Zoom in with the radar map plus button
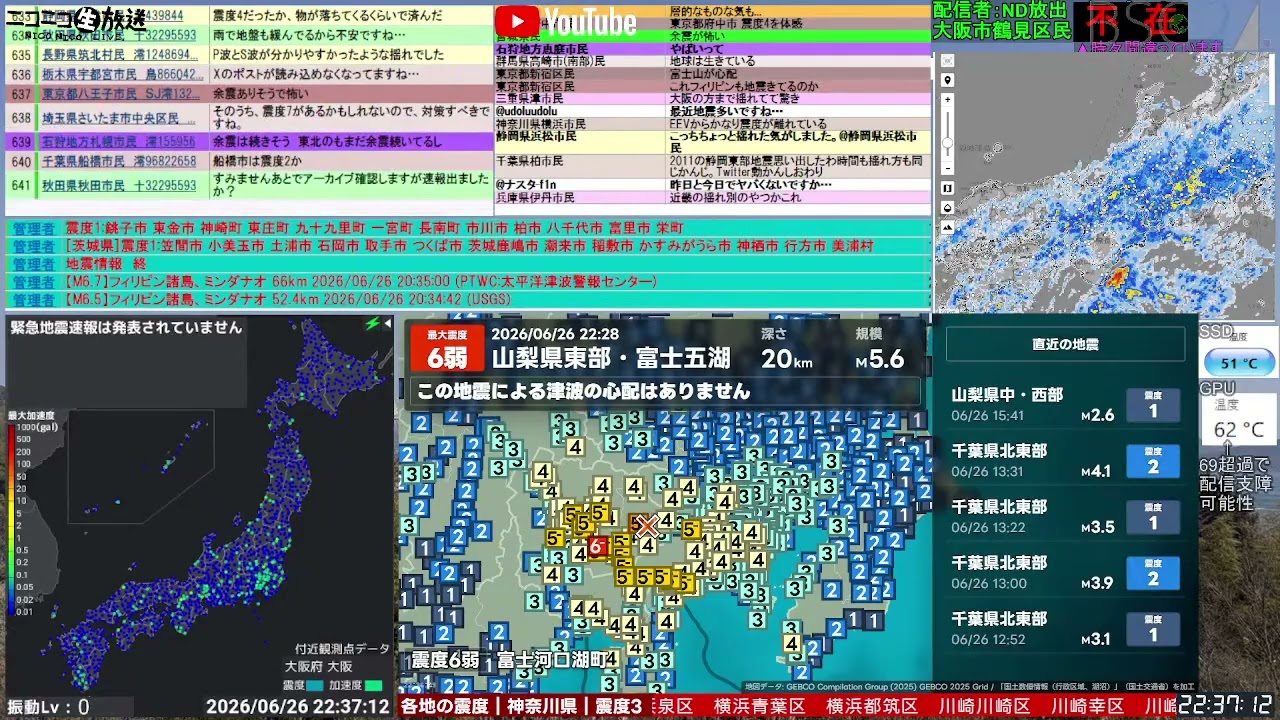 click(x=947, y=99)
